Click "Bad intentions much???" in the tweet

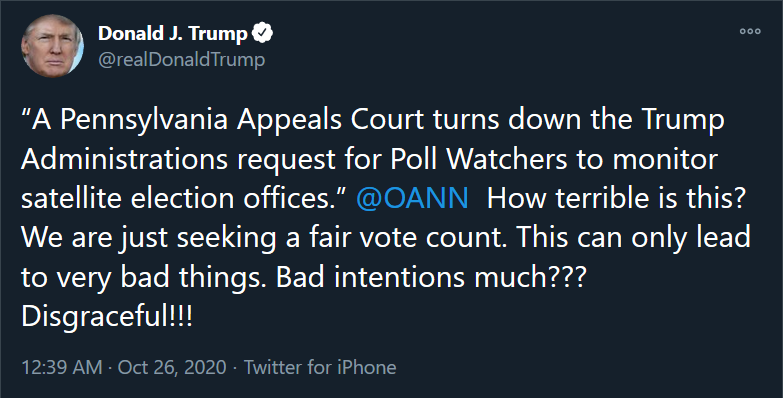click(430, 277)
